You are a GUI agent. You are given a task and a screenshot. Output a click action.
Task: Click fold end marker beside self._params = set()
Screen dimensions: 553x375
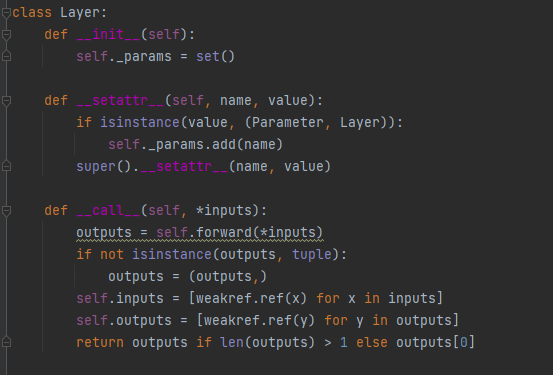(6, 56)
